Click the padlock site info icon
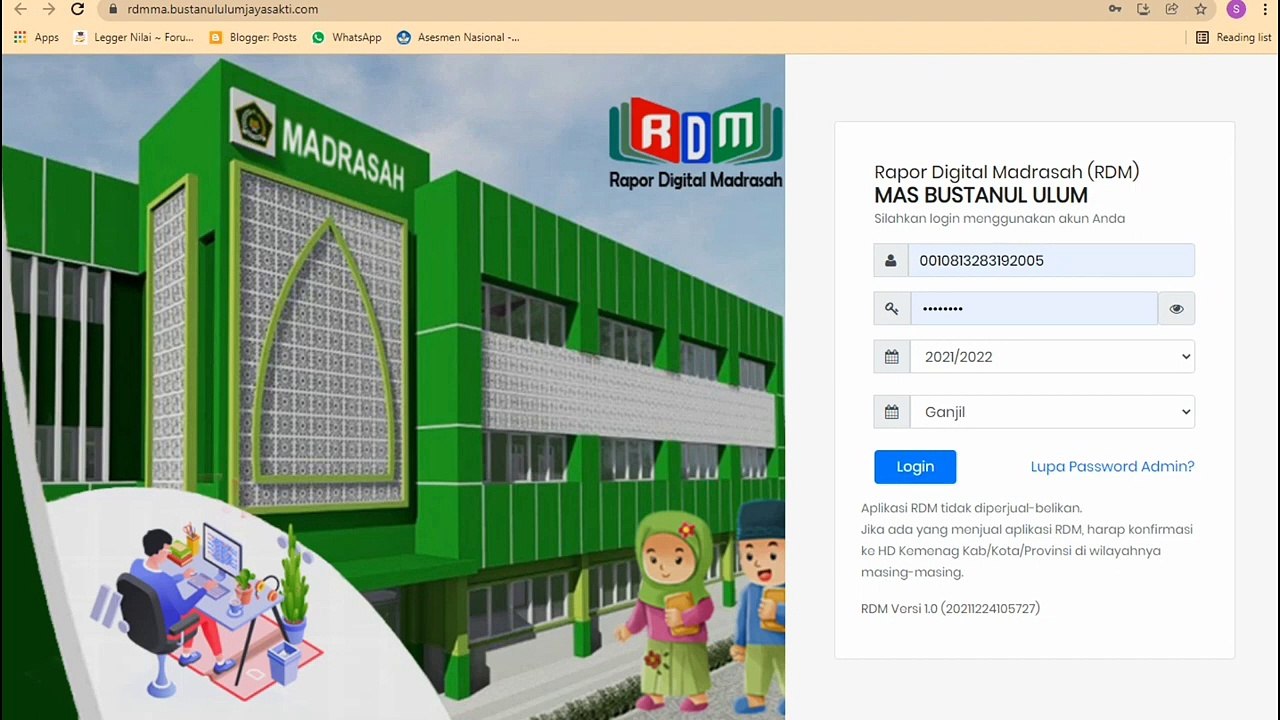 click(x=113, y=9)
